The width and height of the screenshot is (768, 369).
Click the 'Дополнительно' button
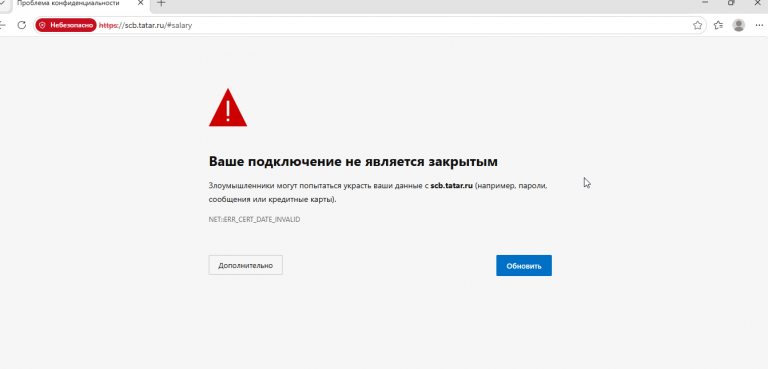pyautogui.click(x=245, y=265)
